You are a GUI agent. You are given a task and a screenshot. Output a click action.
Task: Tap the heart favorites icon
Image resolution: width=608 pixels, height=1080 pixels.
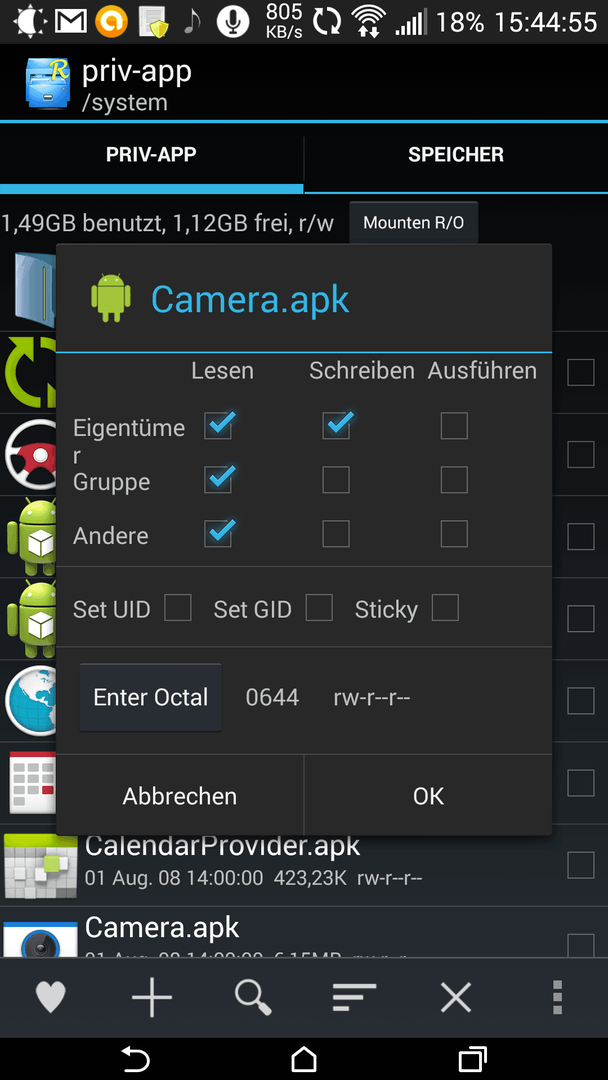[x=50, y=997]
